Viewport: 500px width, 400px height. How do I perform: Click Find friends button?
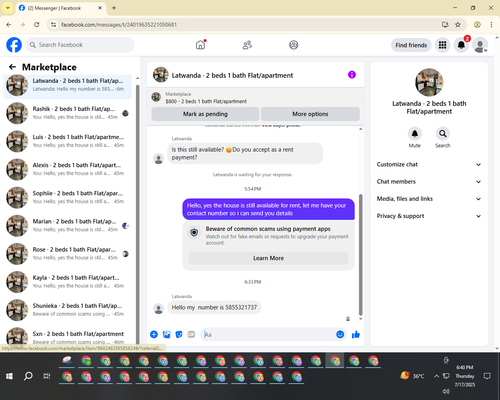[x=411, y=45]
